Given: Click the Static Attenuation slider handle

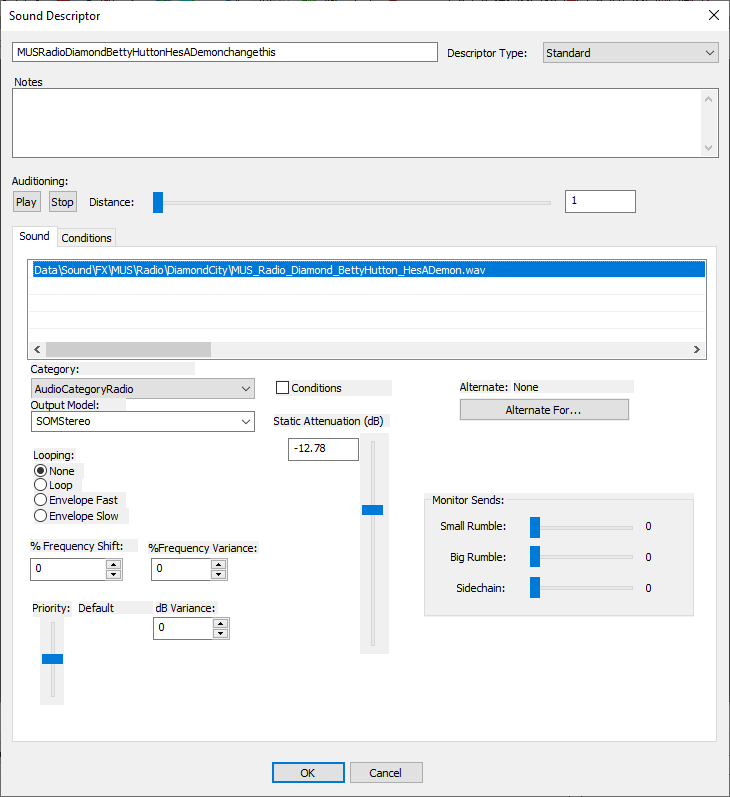Looking at the screenshot, I should pyautogui.click(x=373, y=510).
